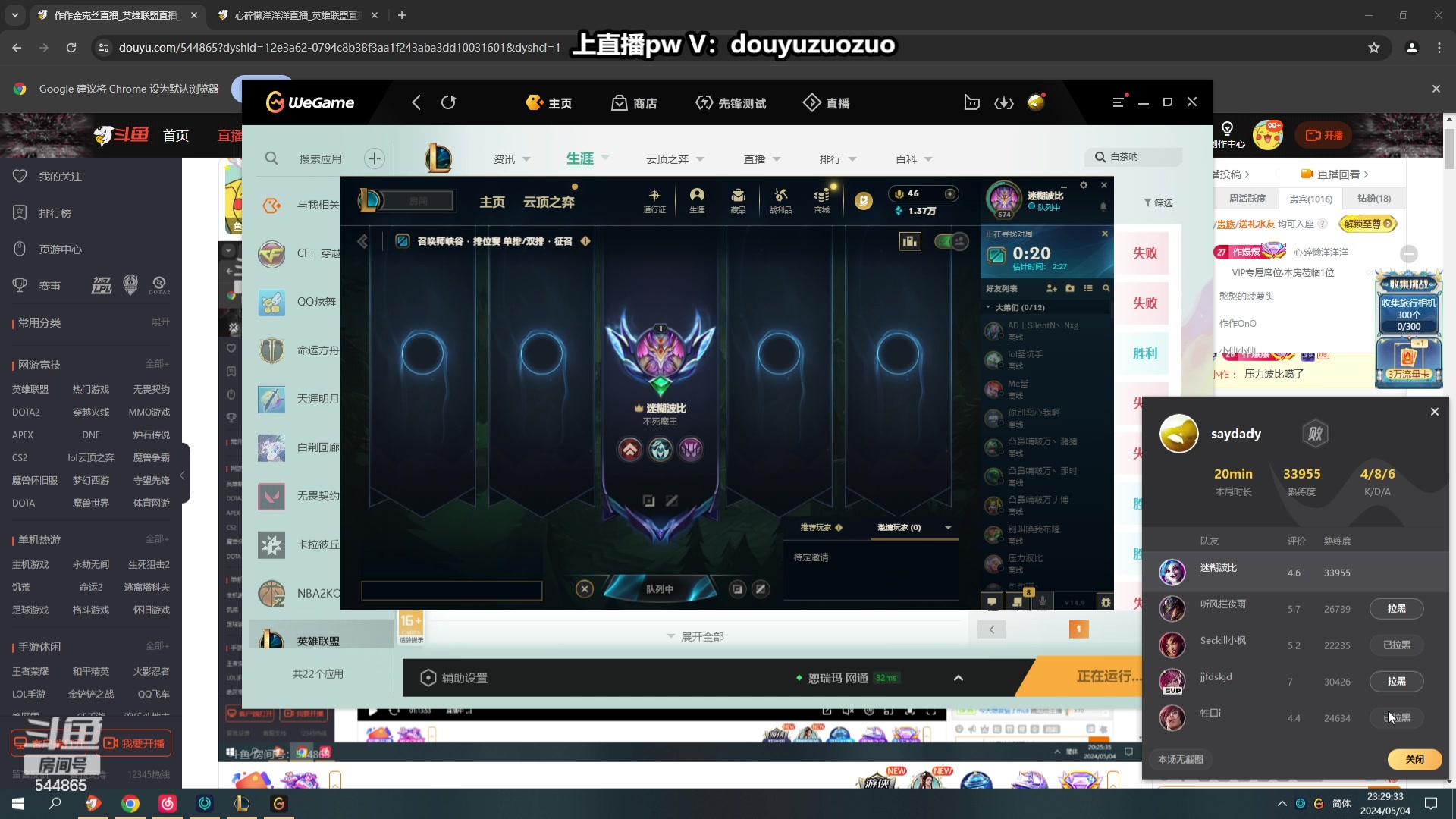Click 我要开播 button on Douyu
This screenshot has width=1456, height=819.
(134, 743)
